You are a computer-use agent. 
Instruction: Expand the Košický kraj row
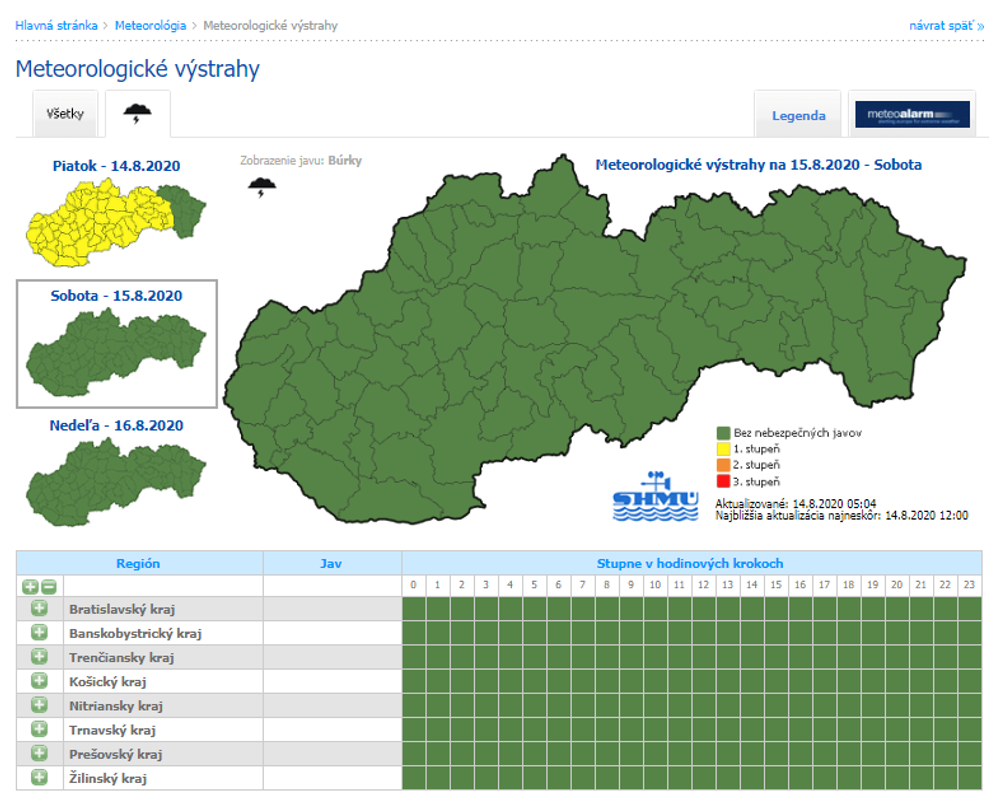39,681
